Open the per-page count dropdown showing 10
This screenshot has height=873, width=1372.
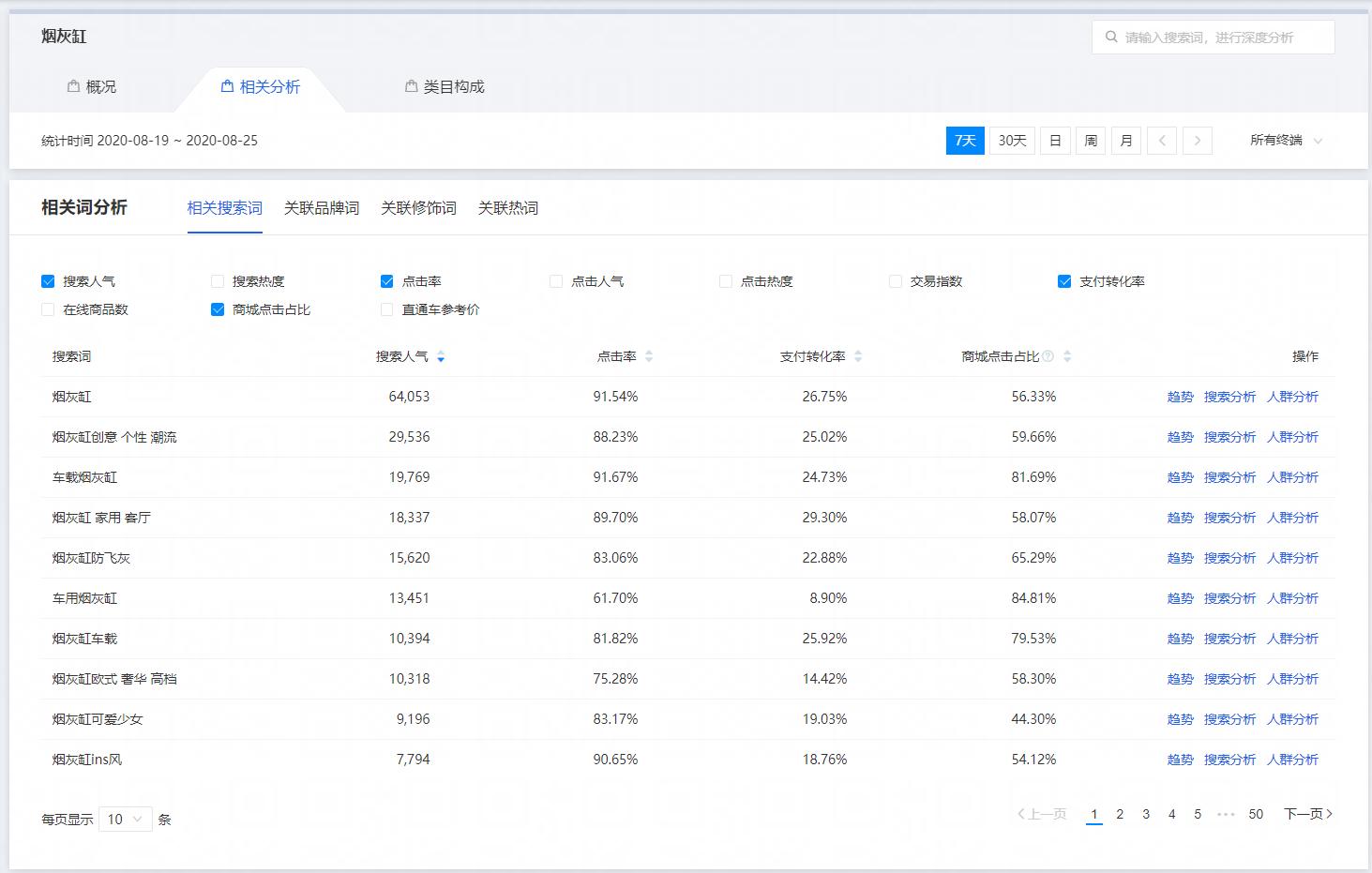pyautogui.click(x=125, y=819)
